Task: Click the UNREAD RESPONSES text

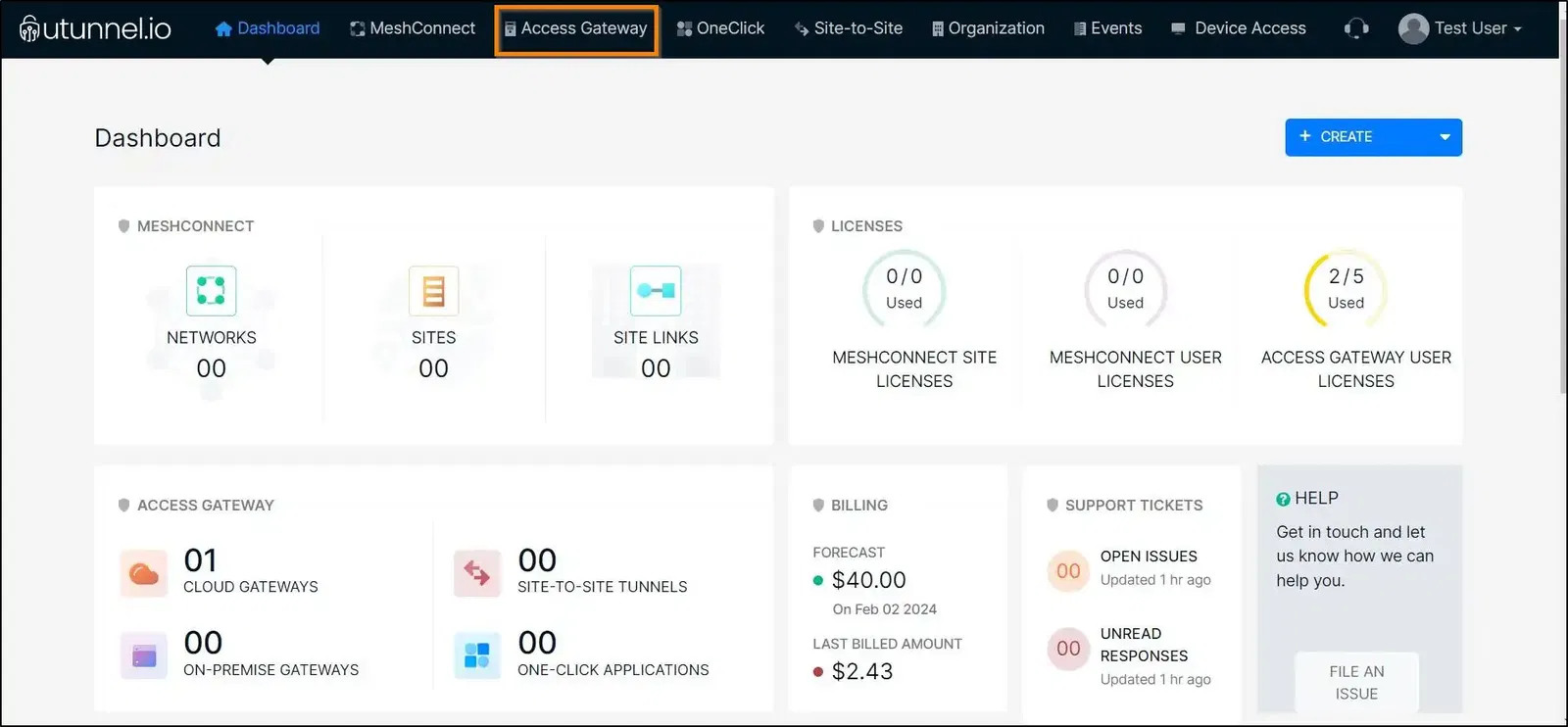Action: coord(1144,645)
